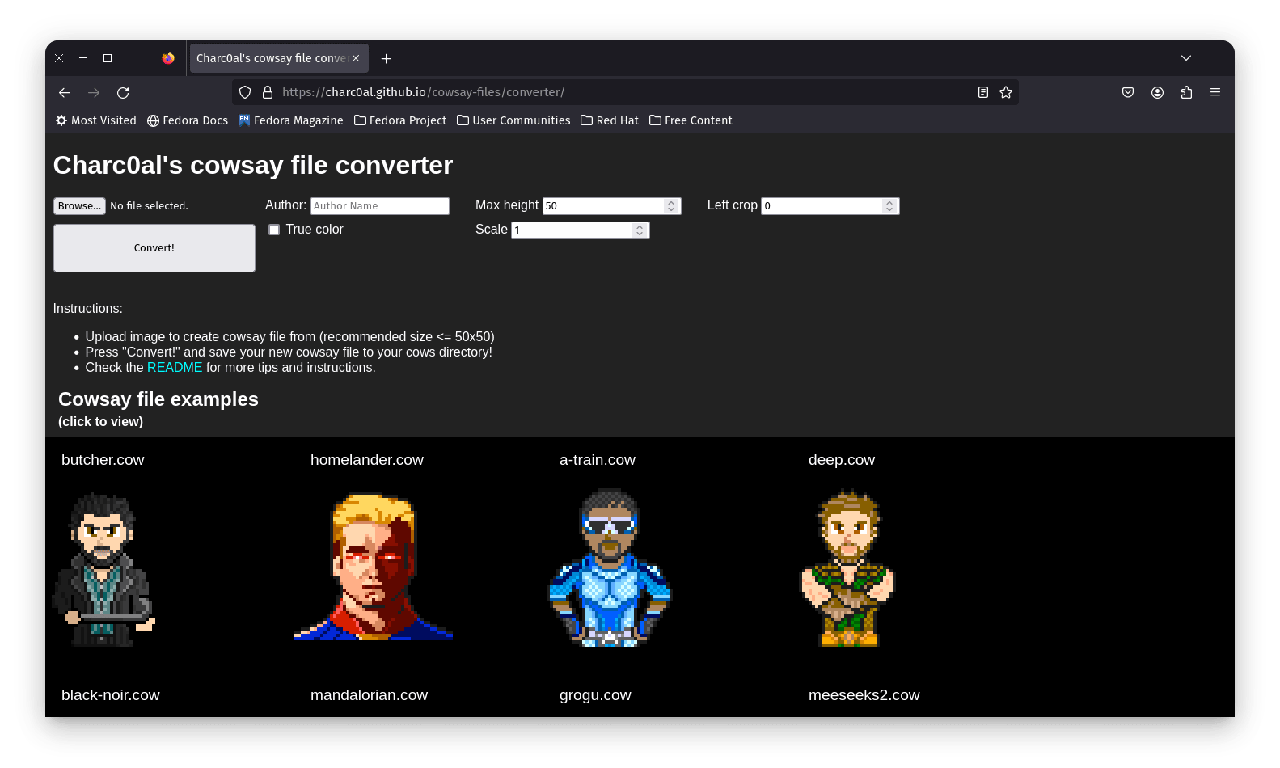Open the Firefox extensions puzzle icon
1280x768 pixels.
1186,93
